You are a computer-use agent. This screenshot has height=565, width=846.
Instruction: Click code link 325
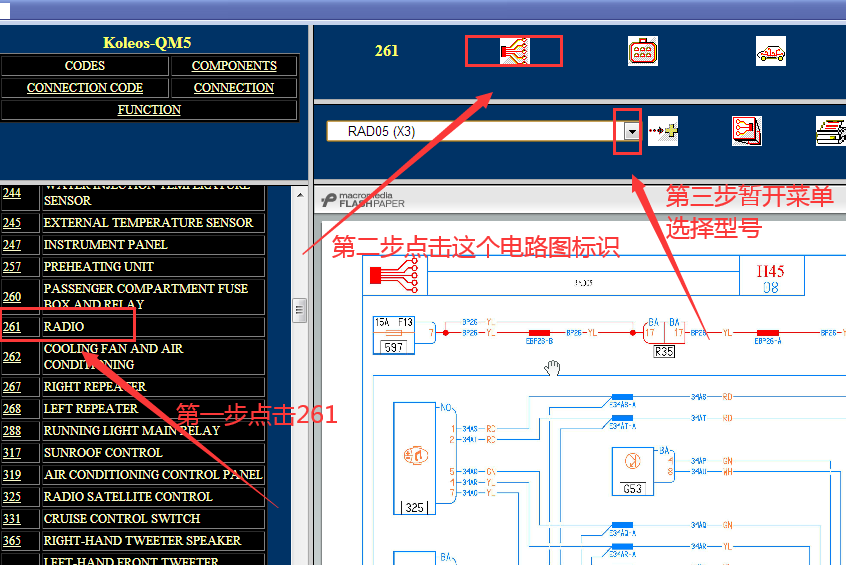(12, 497)
